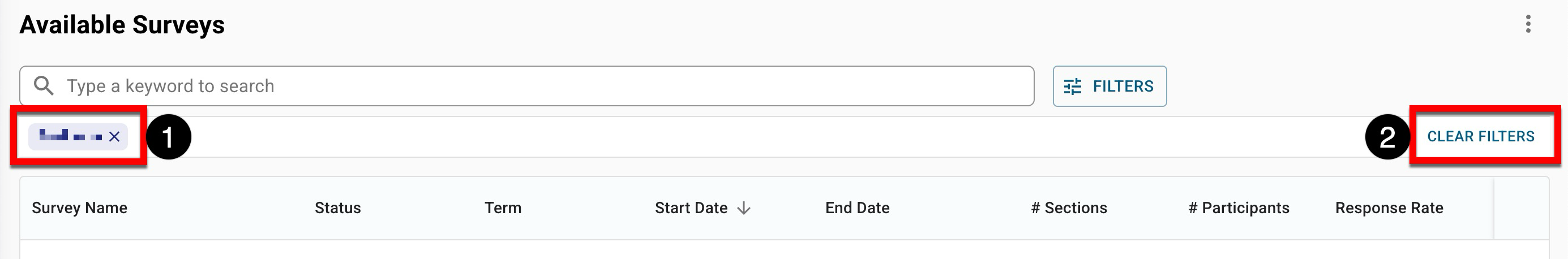Image resolution: width=1568 pixels, height=259 pixels.
Task: Open the three-dot more options menu
Action: pos(1528,24)
